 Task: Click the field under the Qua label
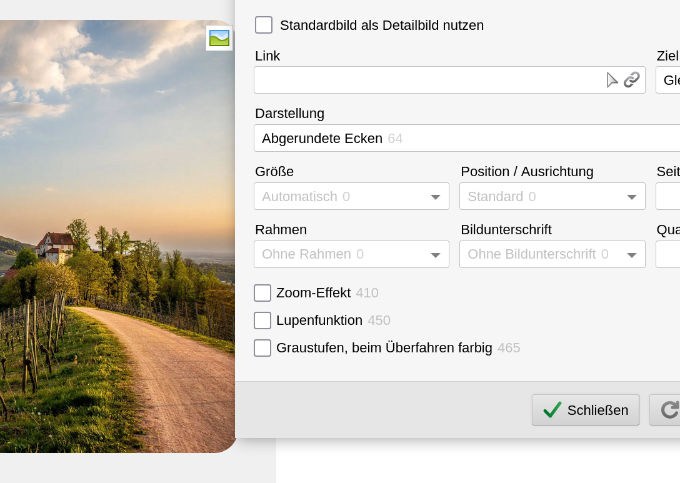pos(668,255)
